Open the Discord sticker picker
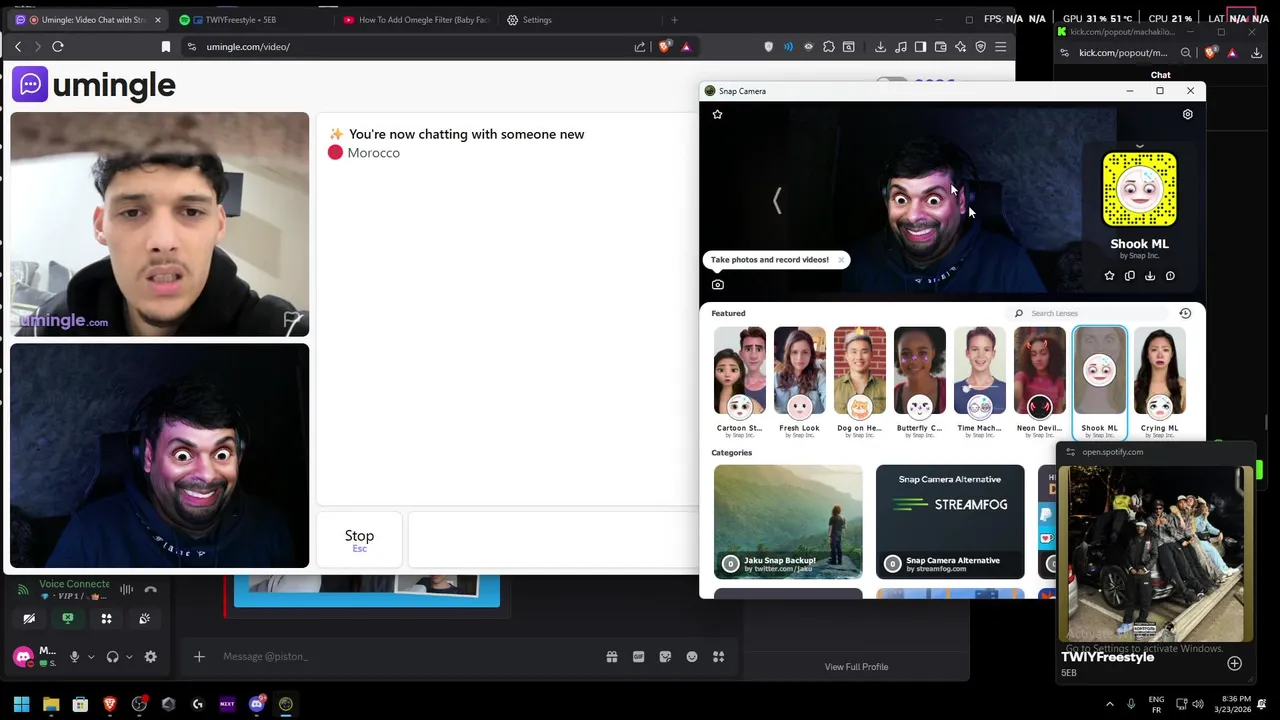Screen dimensions: 1280x720 (665, 657)
